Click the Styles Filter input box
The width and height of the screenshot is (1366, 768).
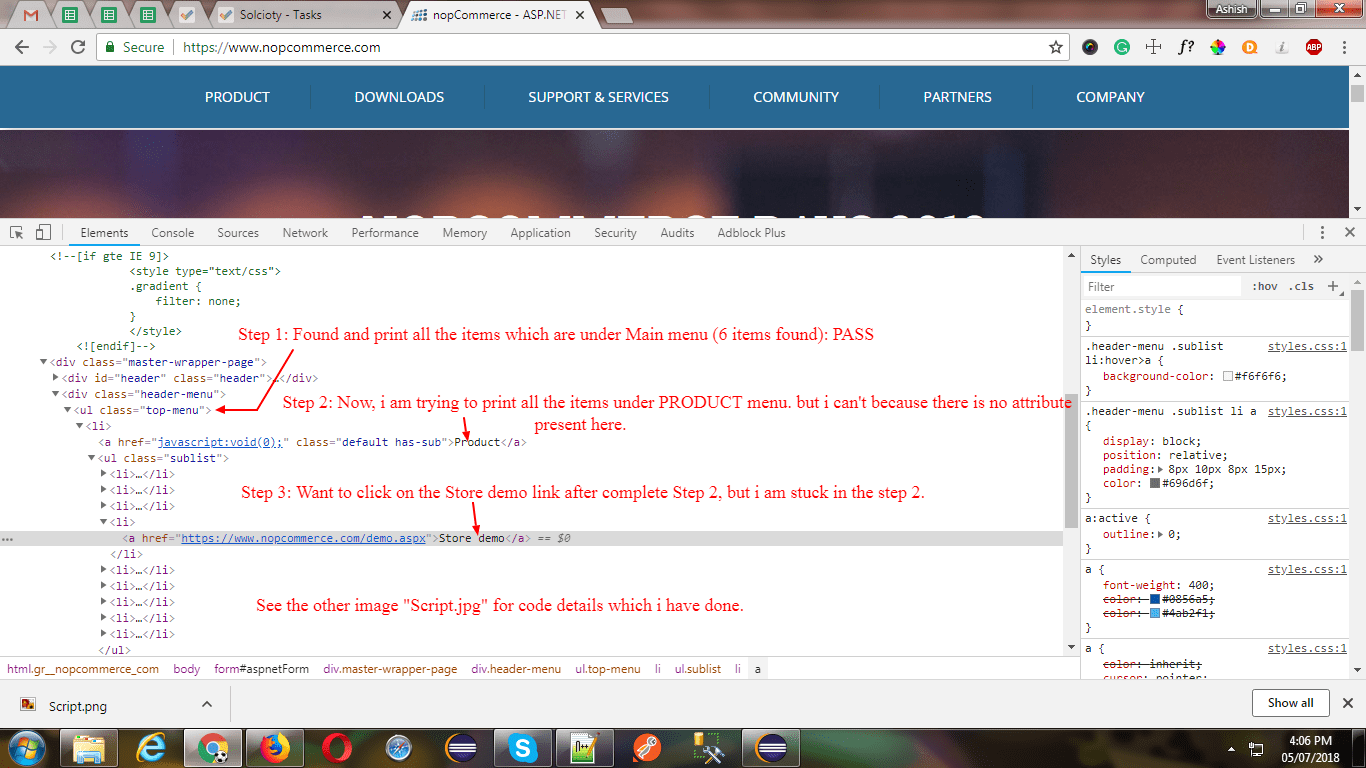1163,287
